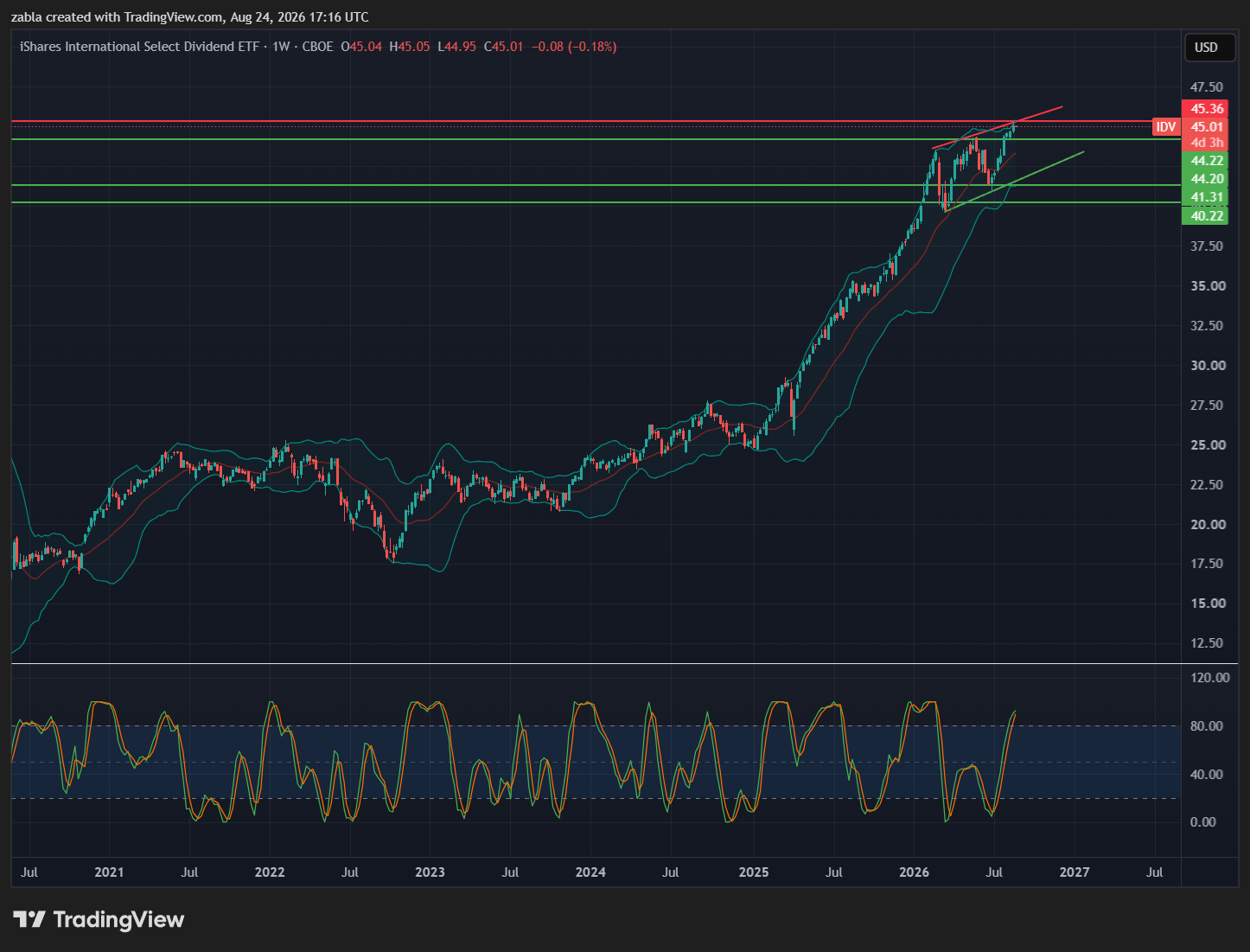This screenshot has width=1250, height=952.
Task: Click the 2025 label on the time axis
Action: [x=754, y=872]
